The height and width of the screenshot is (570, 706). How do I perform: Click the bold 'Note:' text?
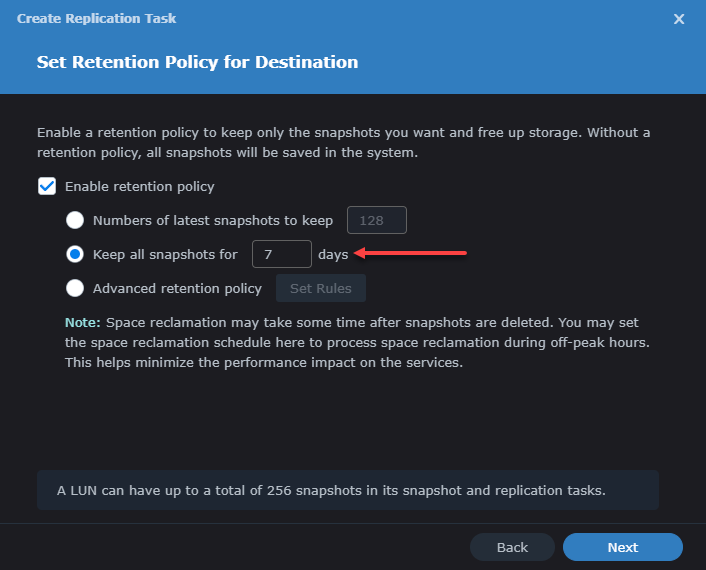pos(83,323)
